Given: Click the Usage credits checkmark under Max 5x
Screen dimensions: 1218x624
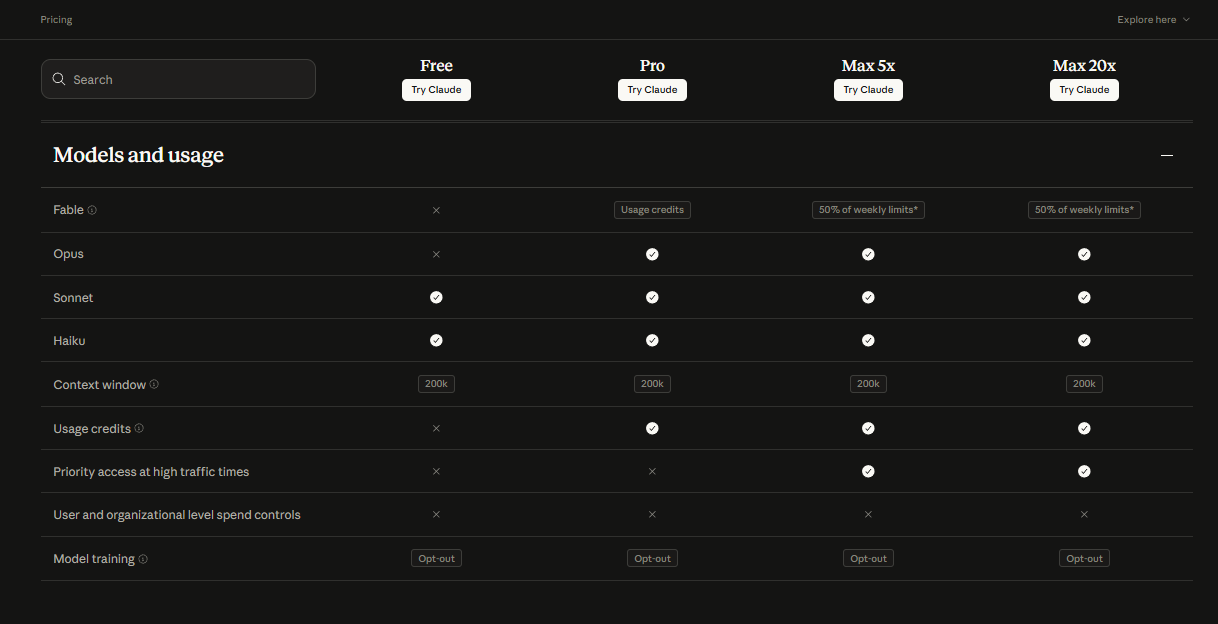Looking at the screenshot, I should coord(868,428).
